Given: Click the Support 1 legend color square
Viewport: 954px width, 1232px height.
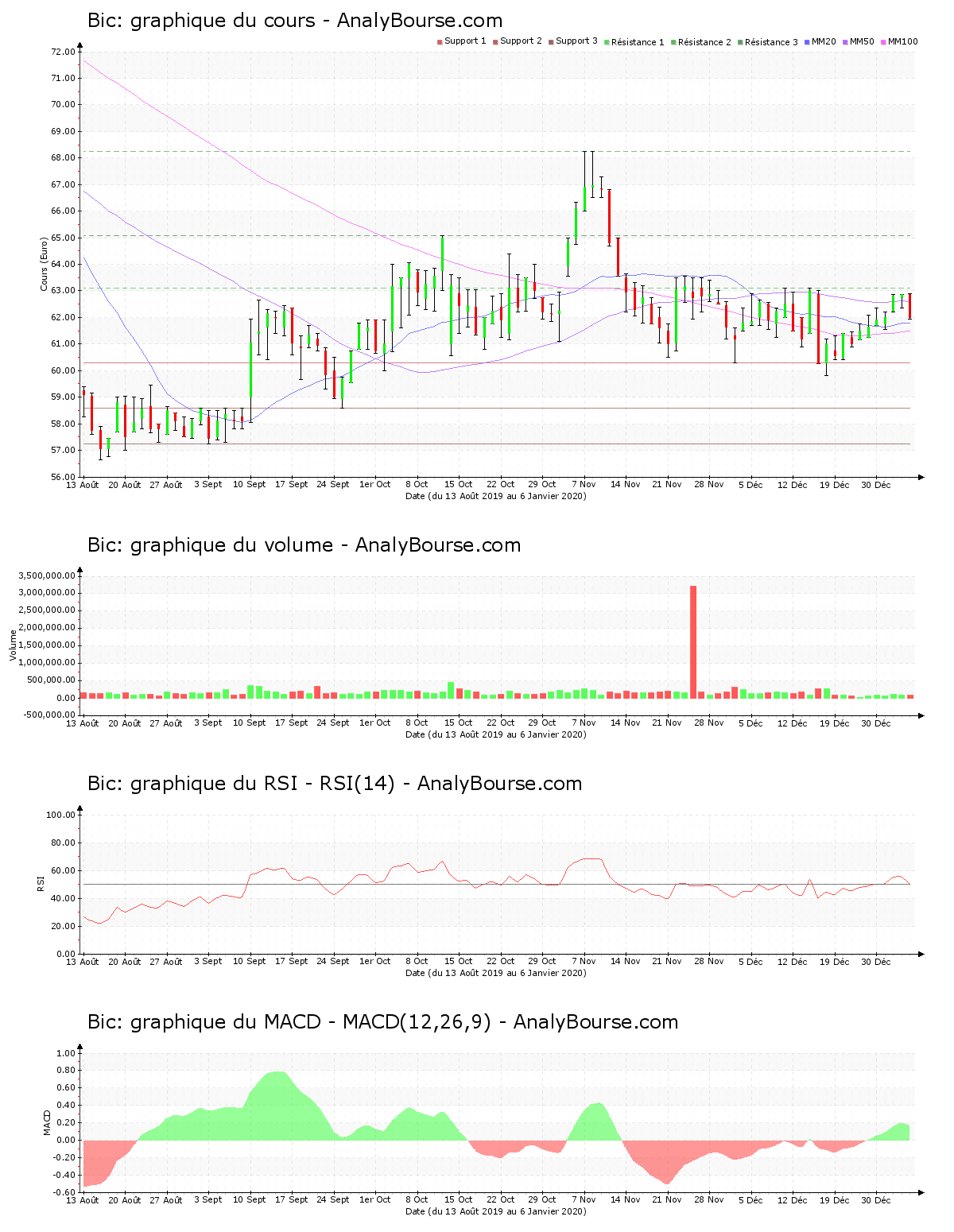Looking at the screenshot, I should tap(440, 42).
